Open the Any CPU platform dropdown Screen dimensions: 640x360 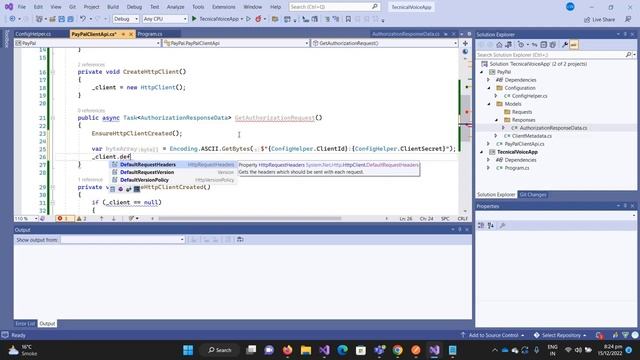pyautogui.click(x=165, y=19)
